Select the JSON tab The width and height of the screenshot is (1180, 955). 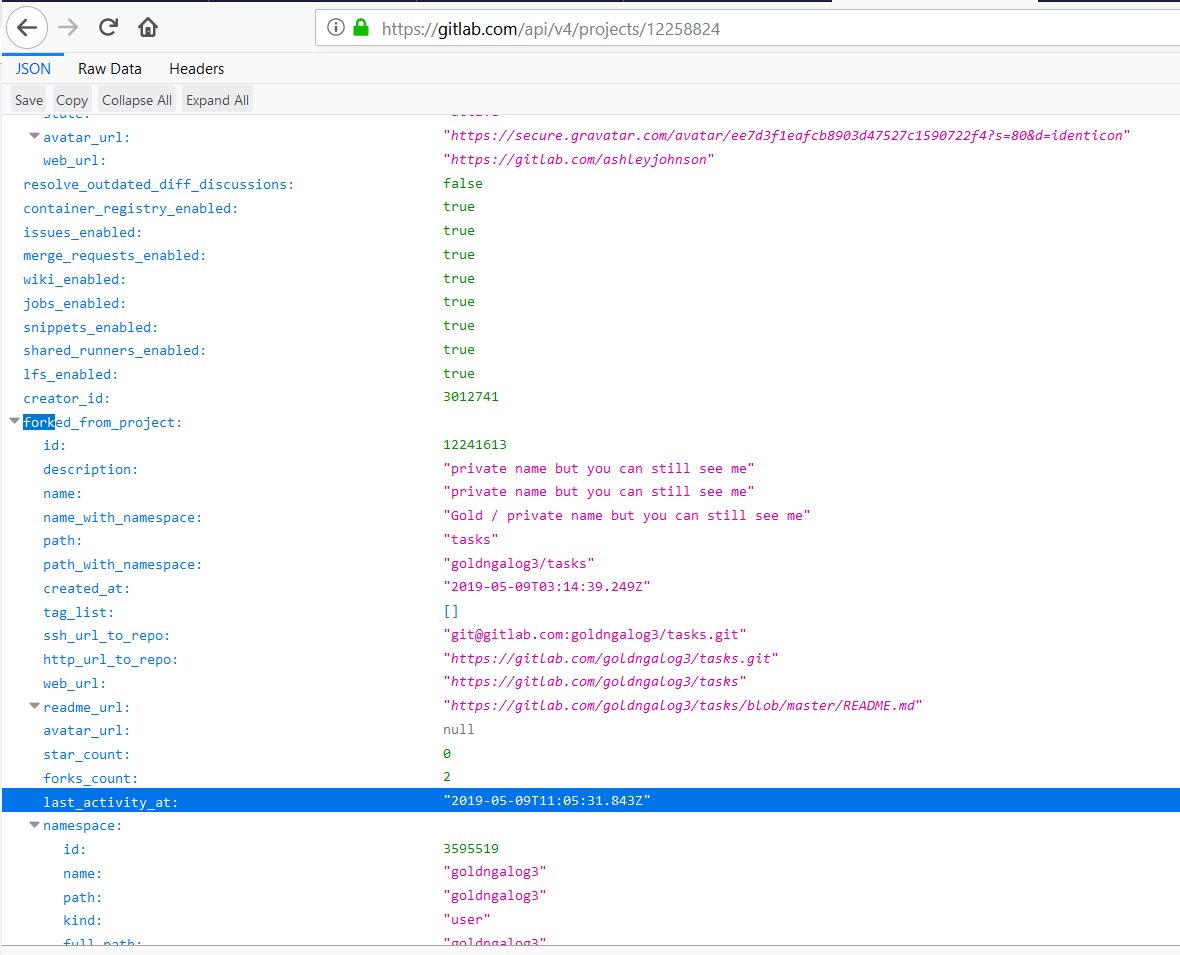pos(33,69)
